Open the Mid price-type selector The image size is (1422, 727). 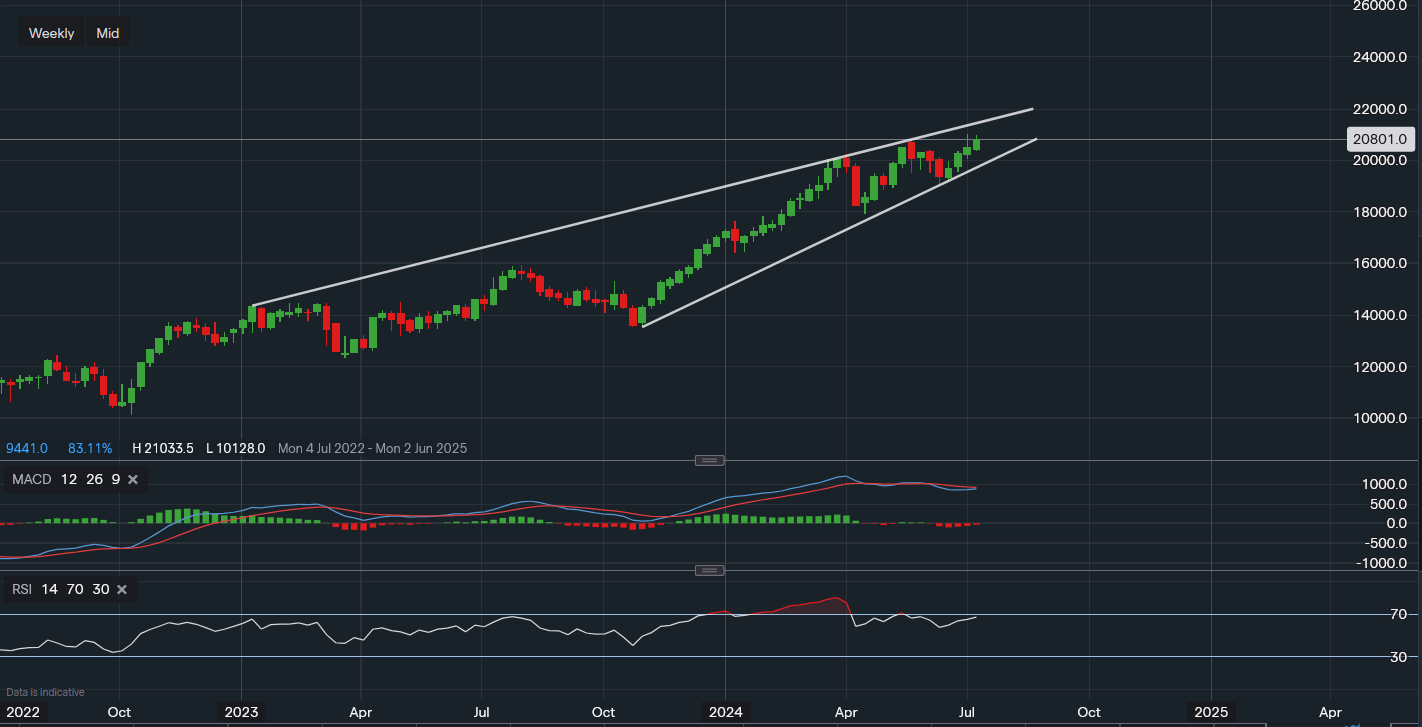tap(107, 32)
